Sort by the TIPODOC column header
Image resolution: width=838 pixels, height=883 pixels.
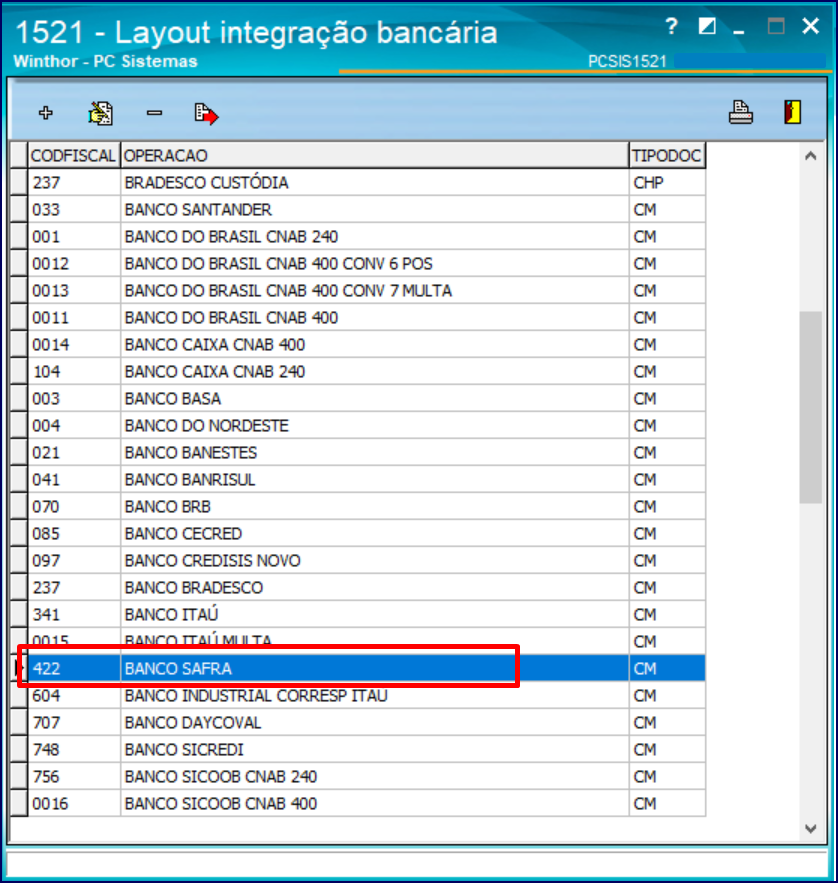click(x=667, y=155)
